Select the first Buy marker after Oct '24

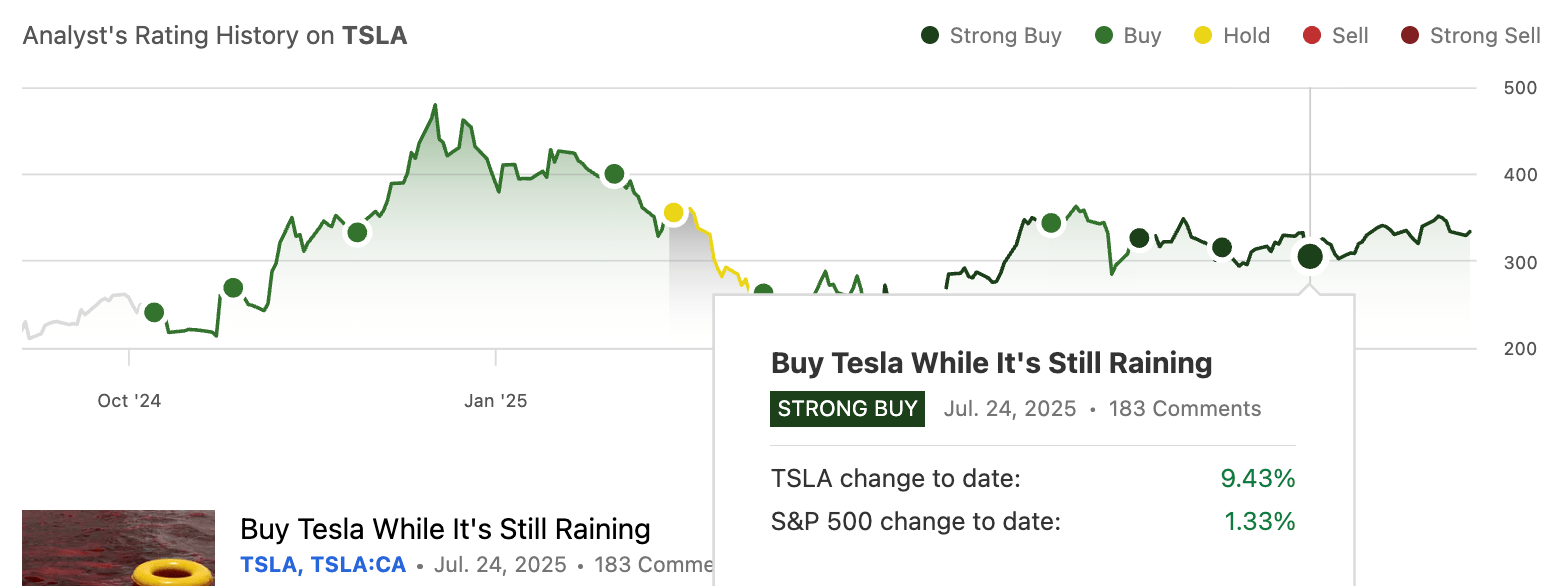154,312
